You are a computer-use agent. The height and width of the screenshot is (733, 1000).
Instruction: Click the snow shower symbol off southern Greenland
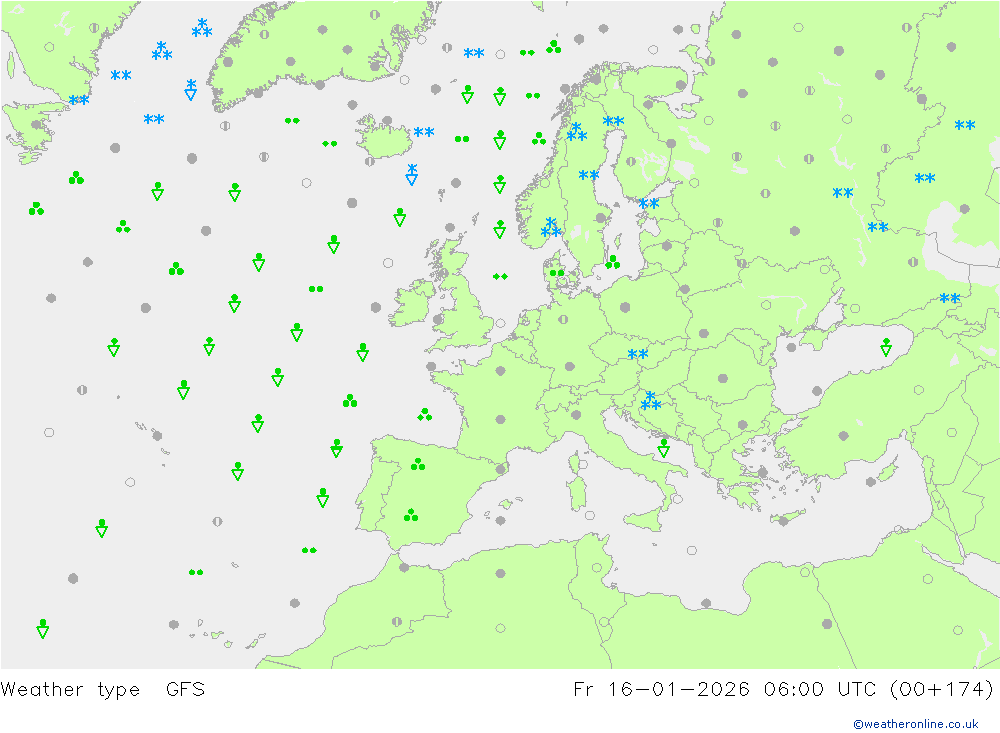pyautogui.click(x=190, y=90)
